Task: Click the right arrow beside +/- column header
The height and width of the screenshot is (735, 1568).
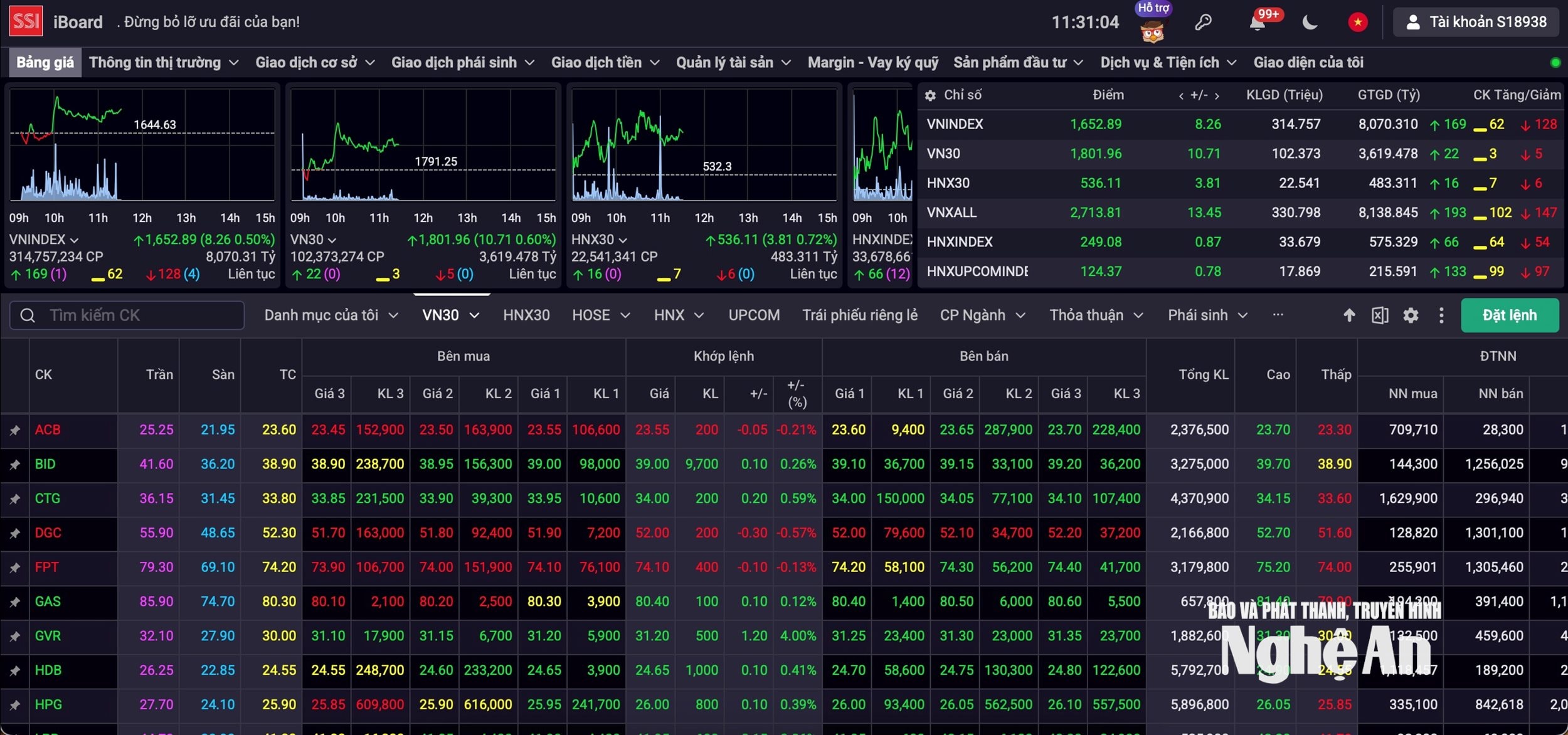Action: 1217,95
